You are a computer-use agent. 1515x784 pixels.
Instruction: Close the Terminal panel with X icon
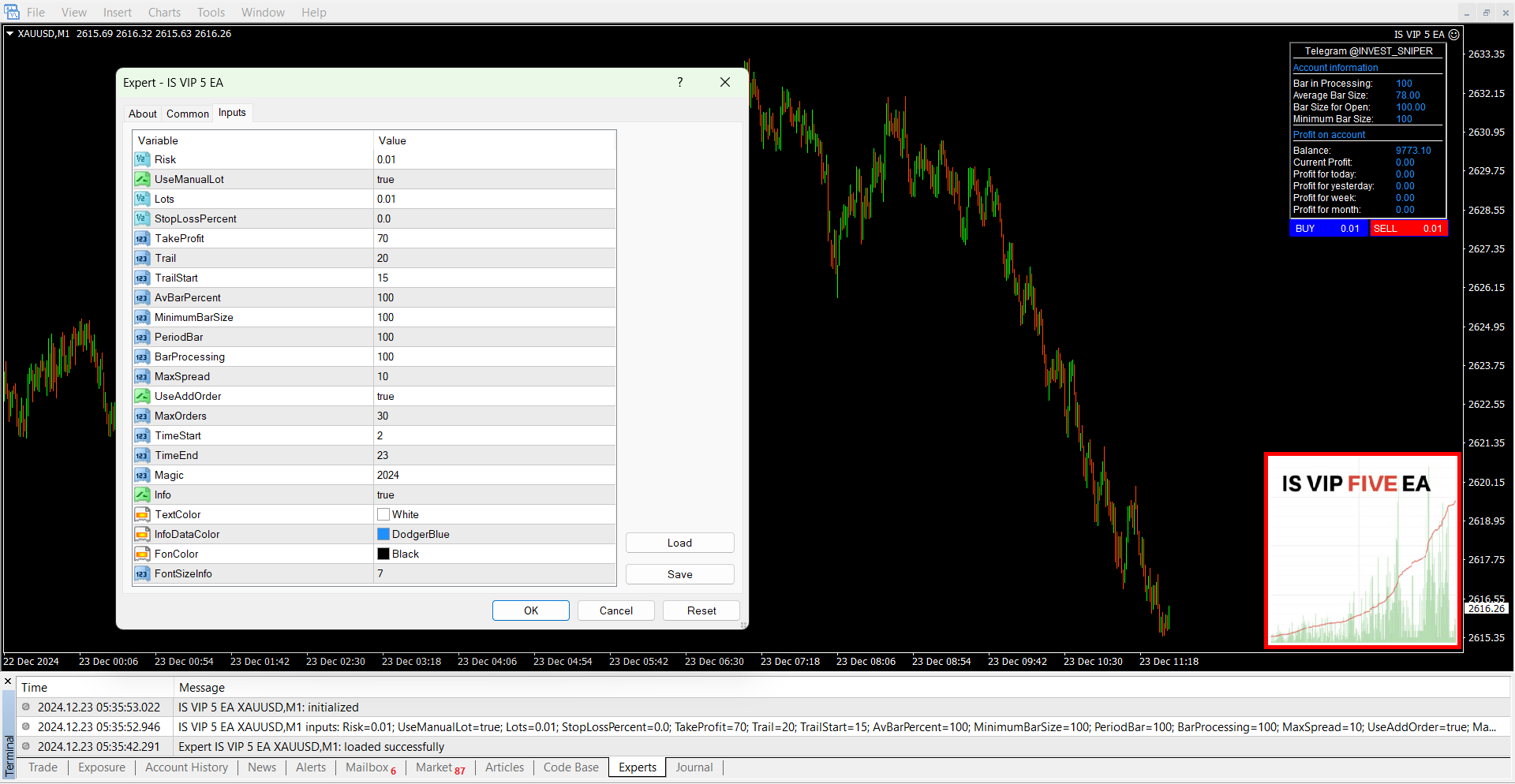pos(8,681)
